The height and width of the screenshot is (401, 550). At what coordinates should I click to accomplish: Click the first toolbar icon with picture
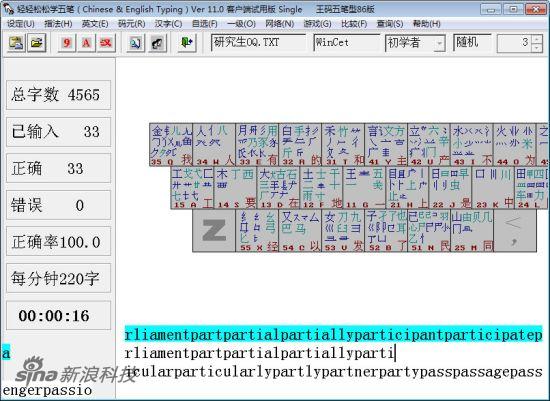pos(16,43)
